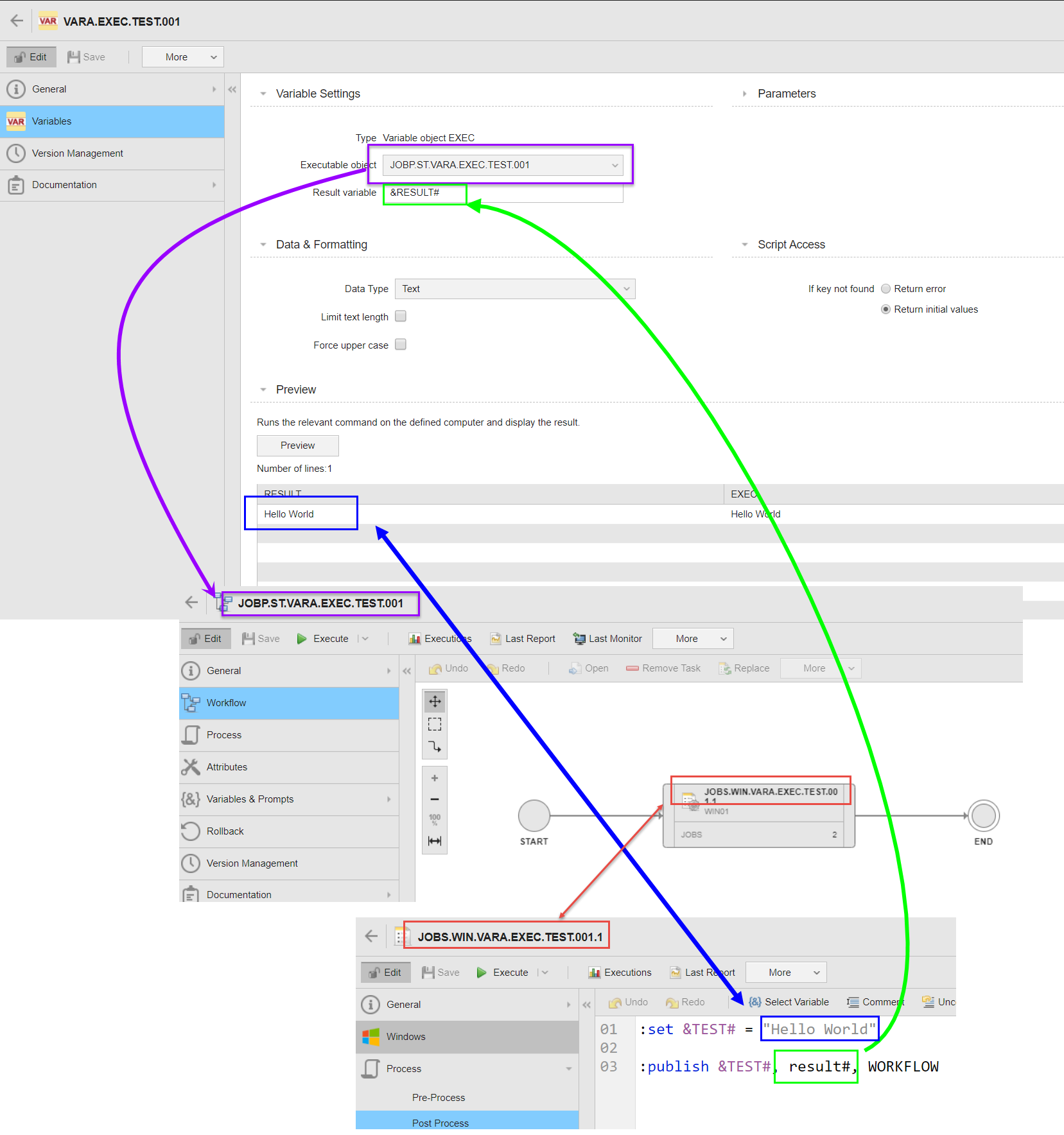
Task: Click Remove Task in the workflow toolbar
Action: click(663, 668)
